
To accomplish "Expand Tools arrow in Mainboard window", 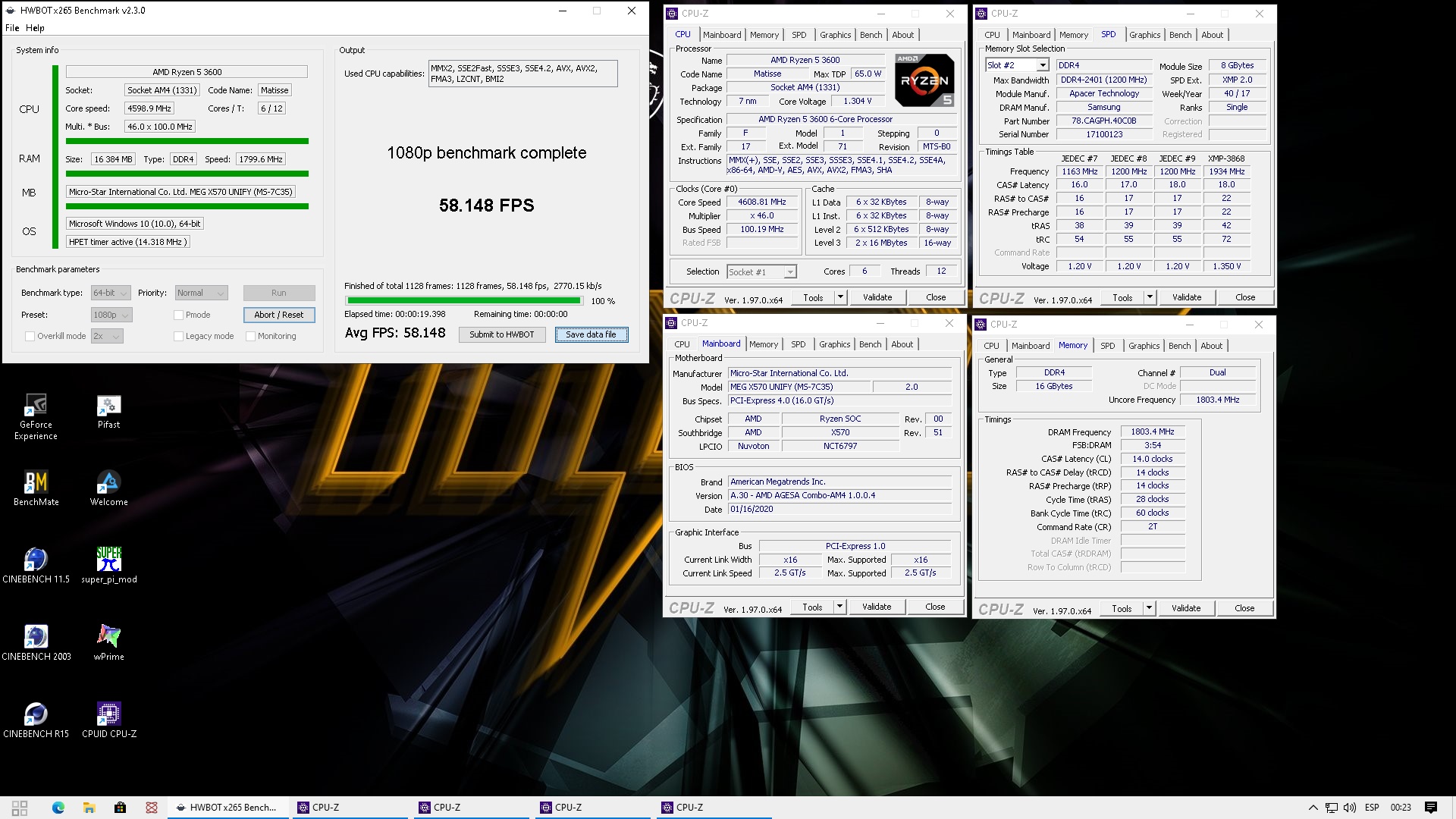I will (839, 607).
